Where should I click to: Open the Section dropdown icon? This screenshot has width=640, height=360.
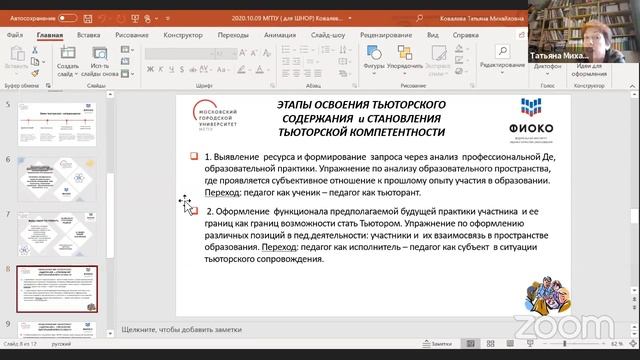coord(127,74)
